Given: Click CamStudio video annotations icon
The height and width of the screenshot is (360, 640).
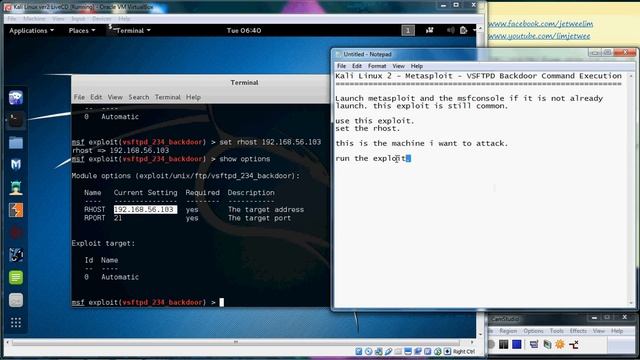Looking at the screenshot, I should (x=547, y=344).
